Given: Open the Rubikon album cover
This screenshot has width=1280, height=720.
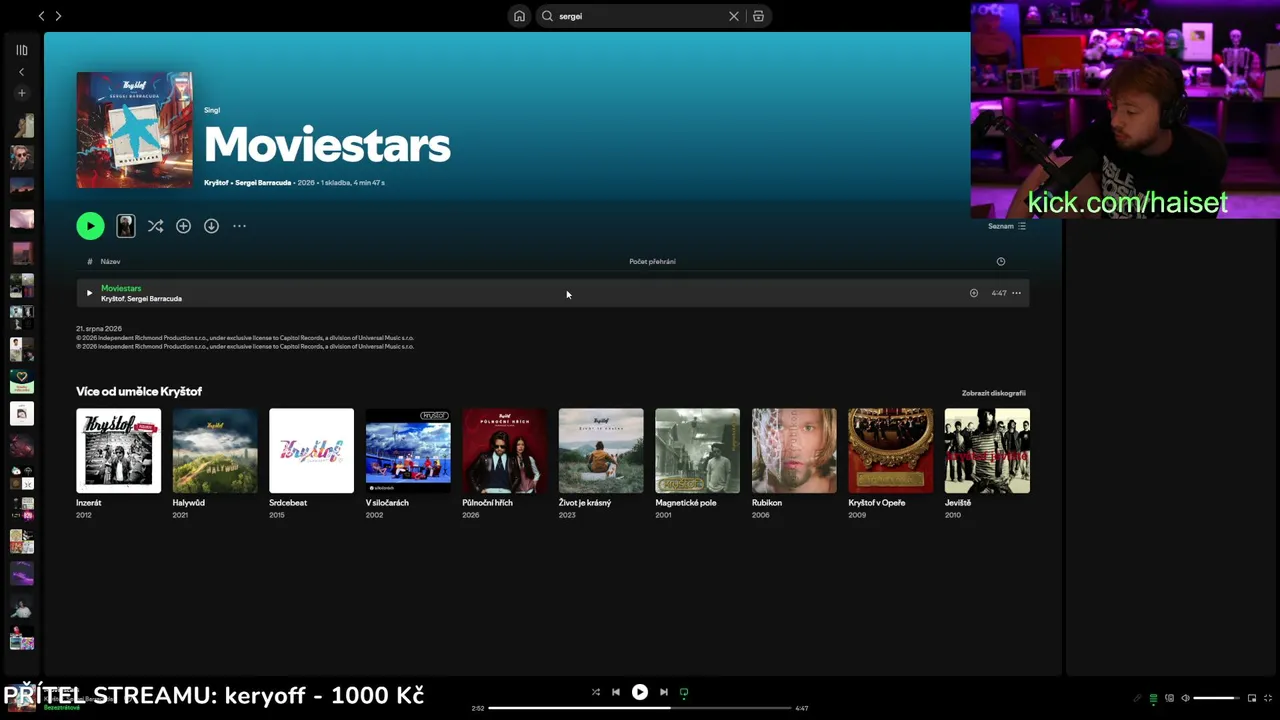Looking at the screenshot, I should pos(794,450).
